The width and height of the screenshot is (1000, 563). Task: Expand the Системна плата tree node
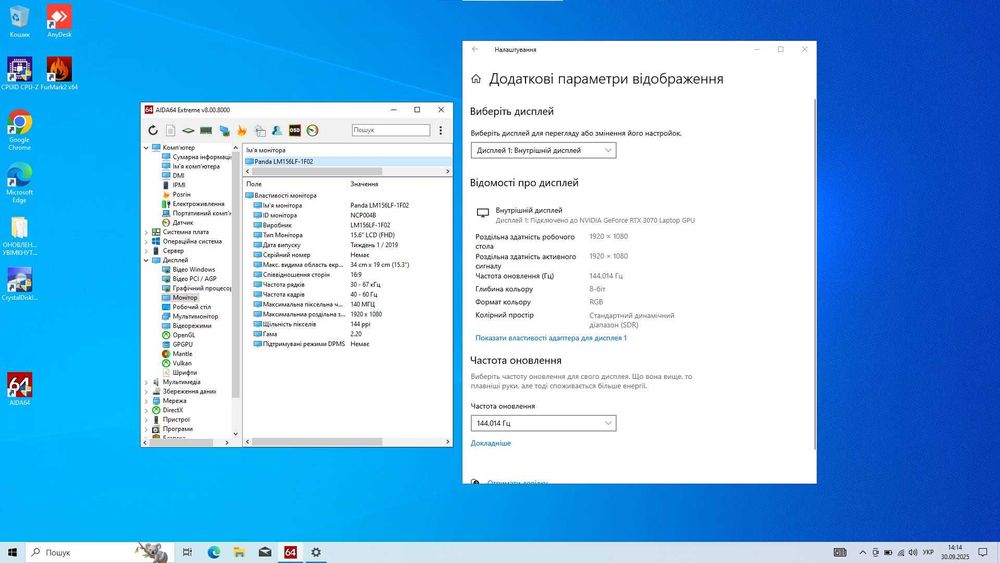[146, 232]
